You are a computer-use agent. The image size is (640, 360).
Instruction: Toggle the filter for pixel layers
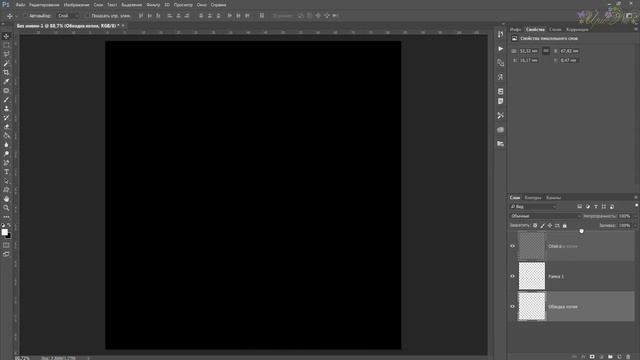click(580, 207)
